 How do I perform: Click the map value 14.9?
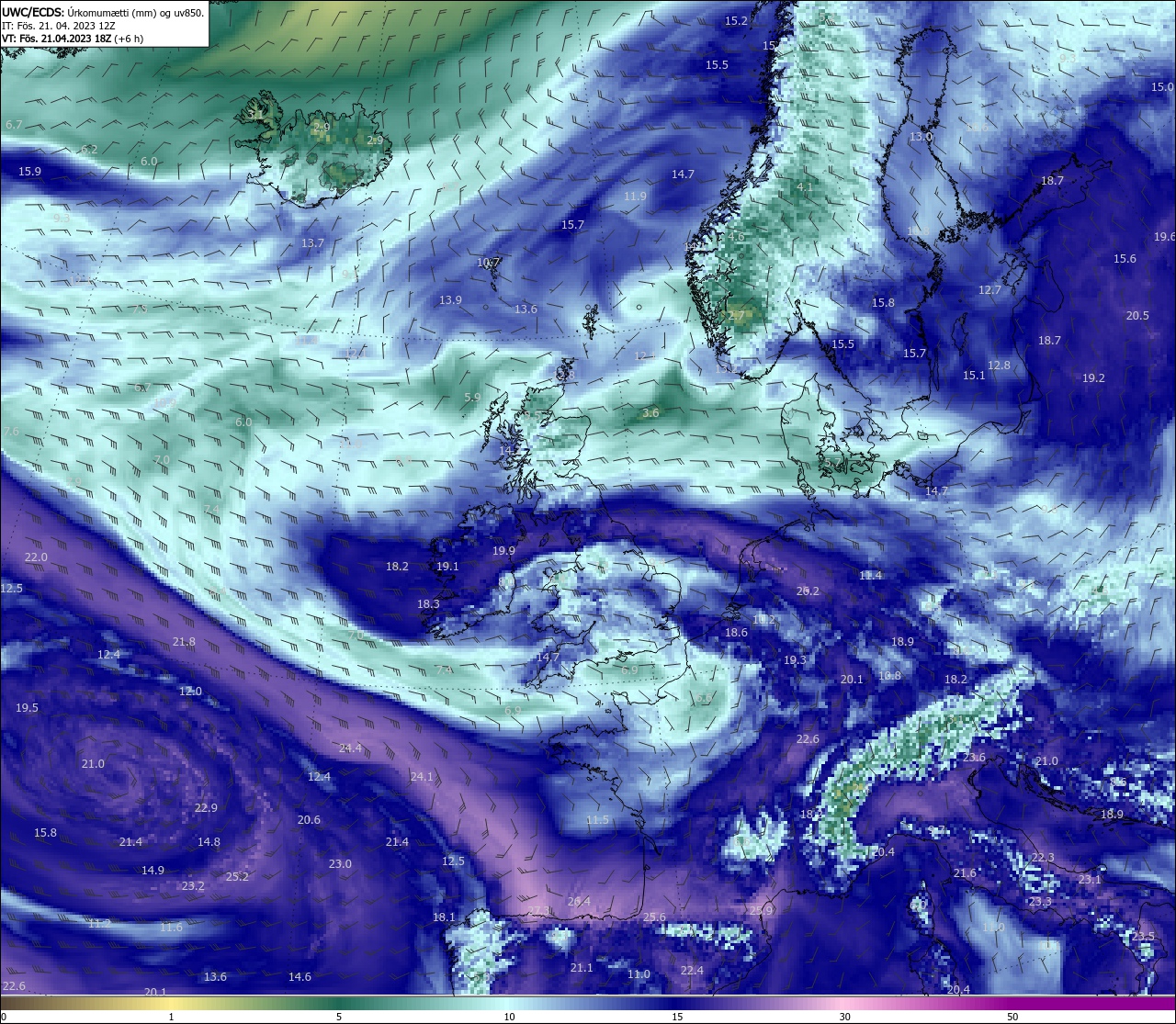153,870
